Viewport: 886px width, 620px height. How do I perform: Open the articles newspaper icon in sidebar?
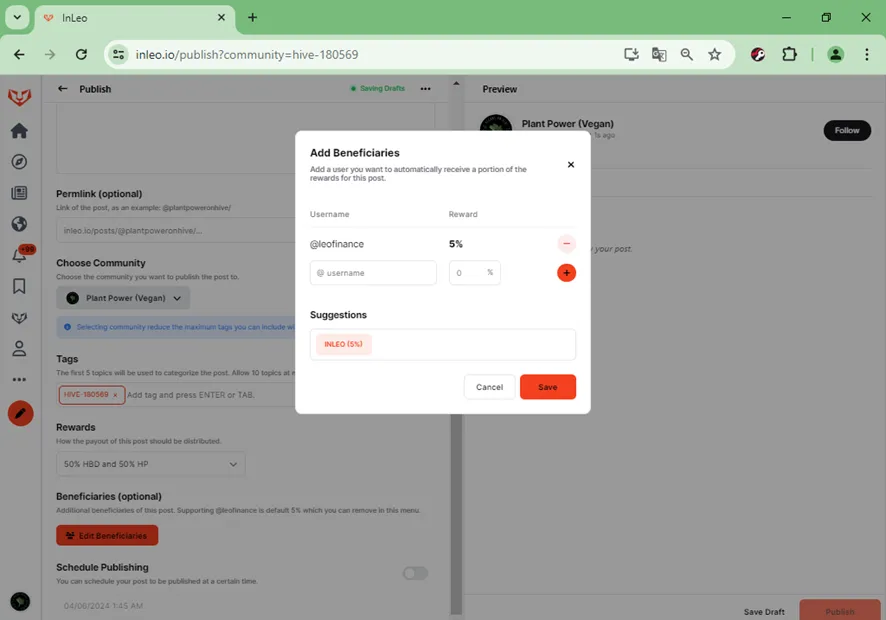click(x=19, y=193)
